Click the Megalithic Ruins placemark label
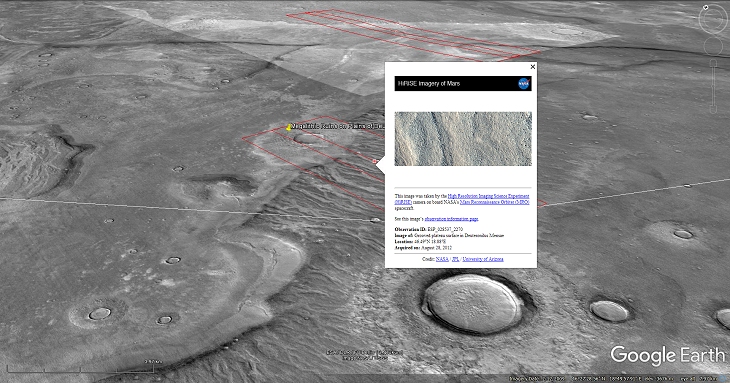Viewport: 730px width, 383px height. [x=338, y=126]
